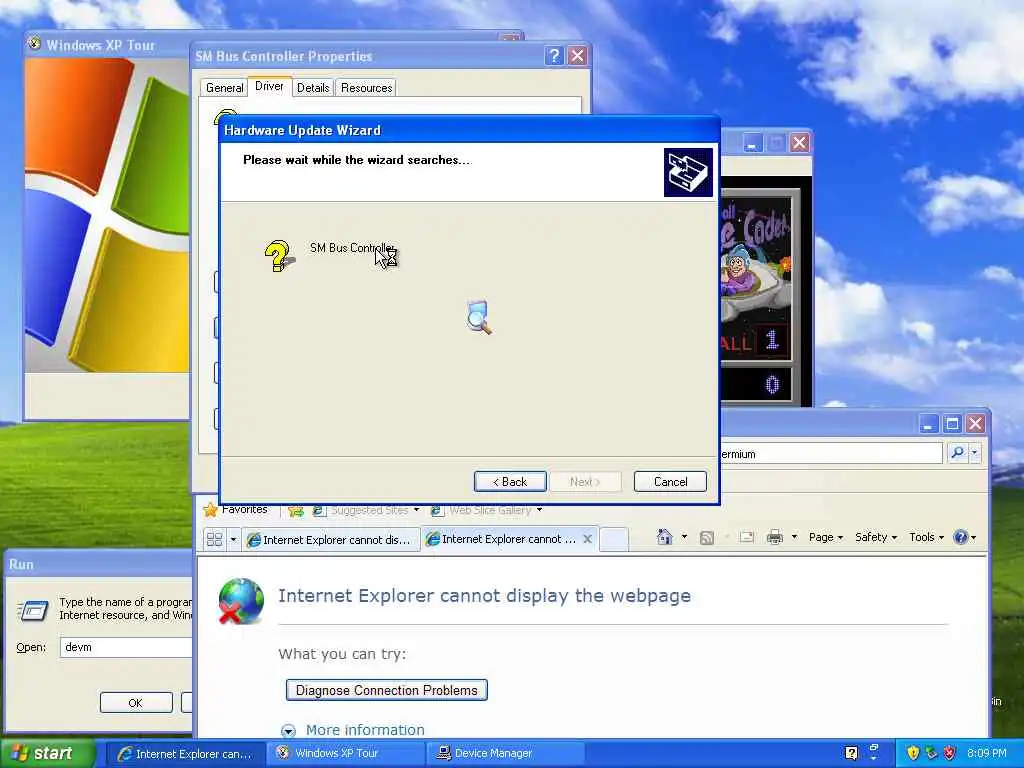Viewport: 1024px width, 768px height.
Task: Switch to the first Internet Explorer tab
Action: tap(330, 539)
